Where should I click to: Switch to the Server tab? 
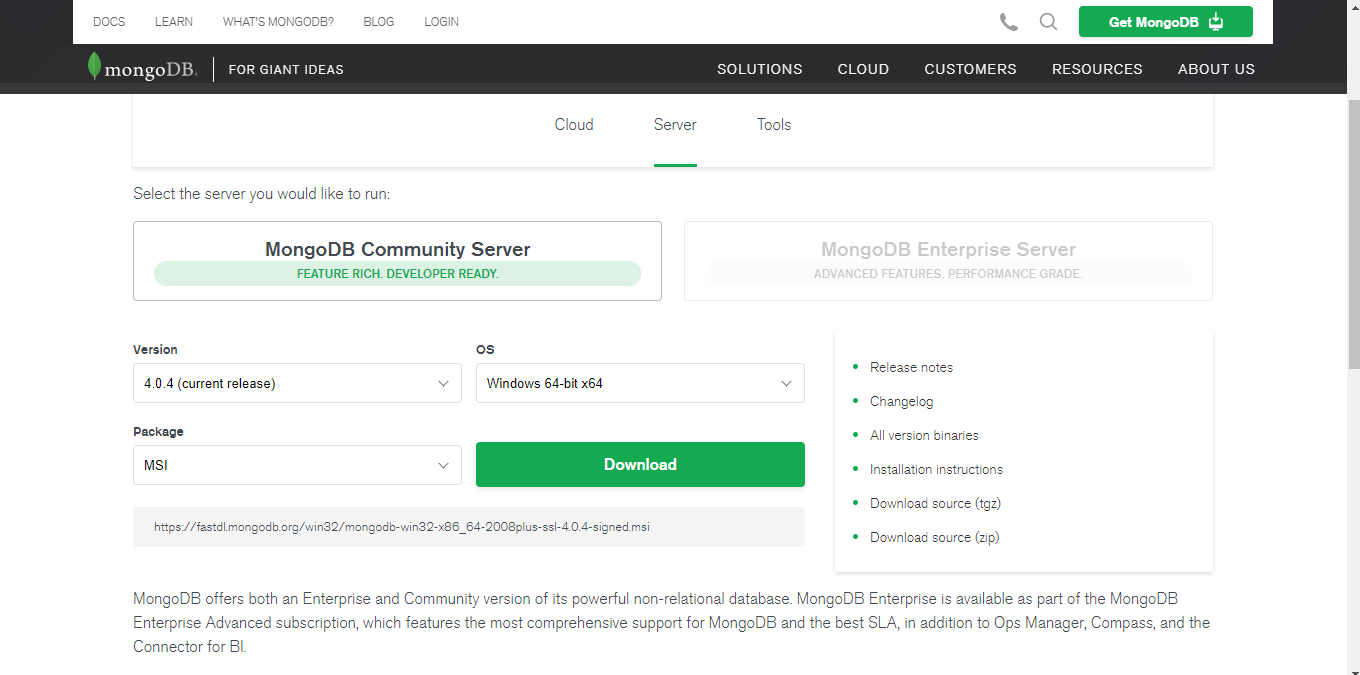tap(675, 125)
